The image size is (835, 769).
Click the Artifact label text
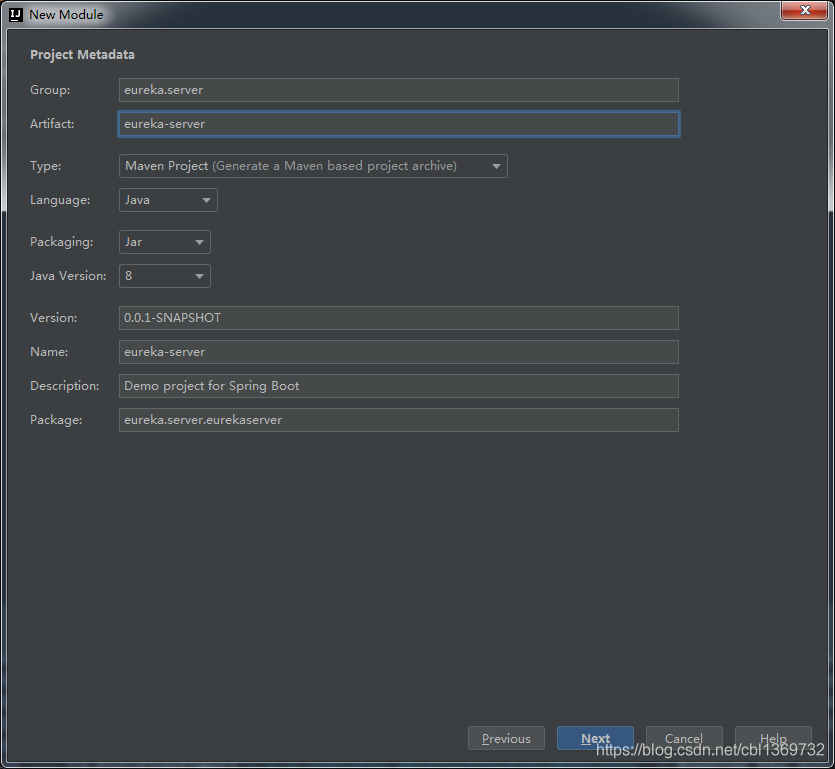(51, 124)
